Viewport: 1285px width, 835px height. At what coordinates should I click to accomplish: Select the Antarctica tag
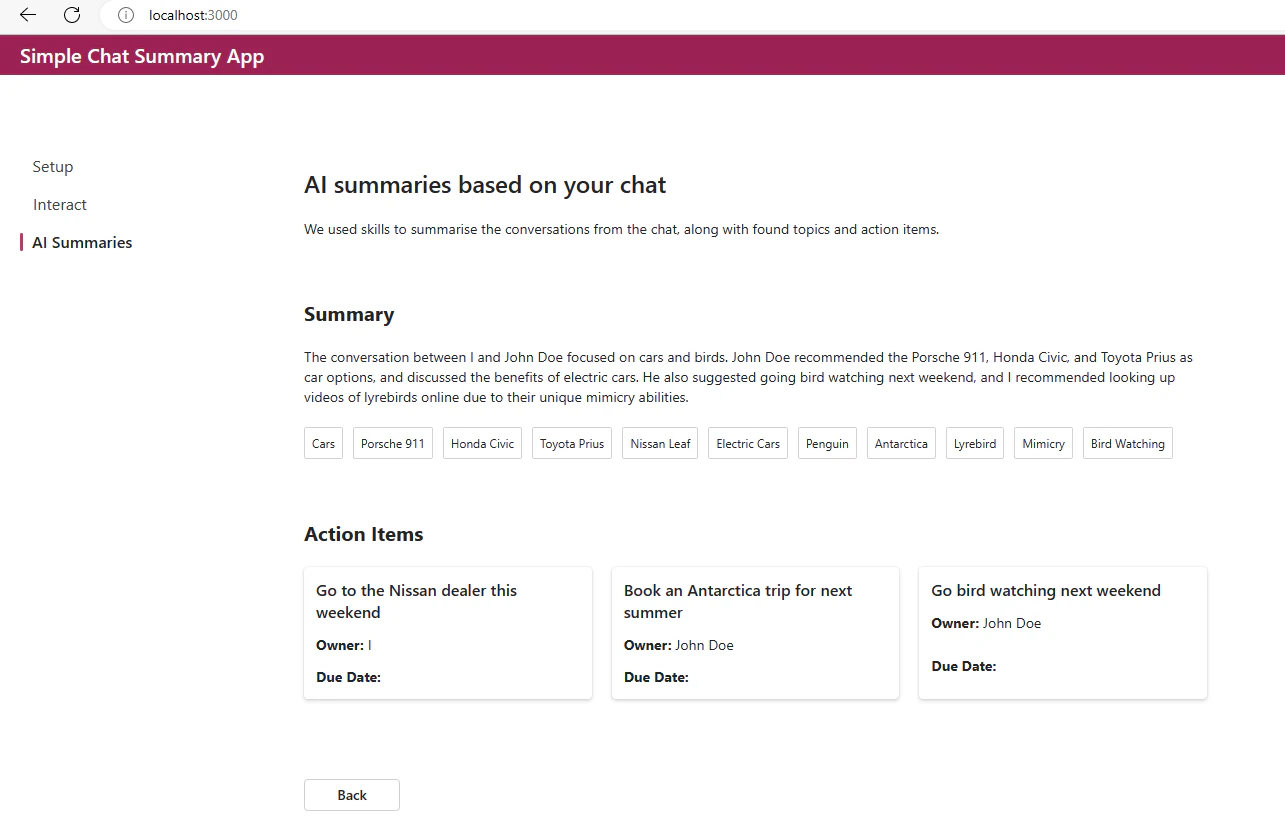click(x=901, y=444)
